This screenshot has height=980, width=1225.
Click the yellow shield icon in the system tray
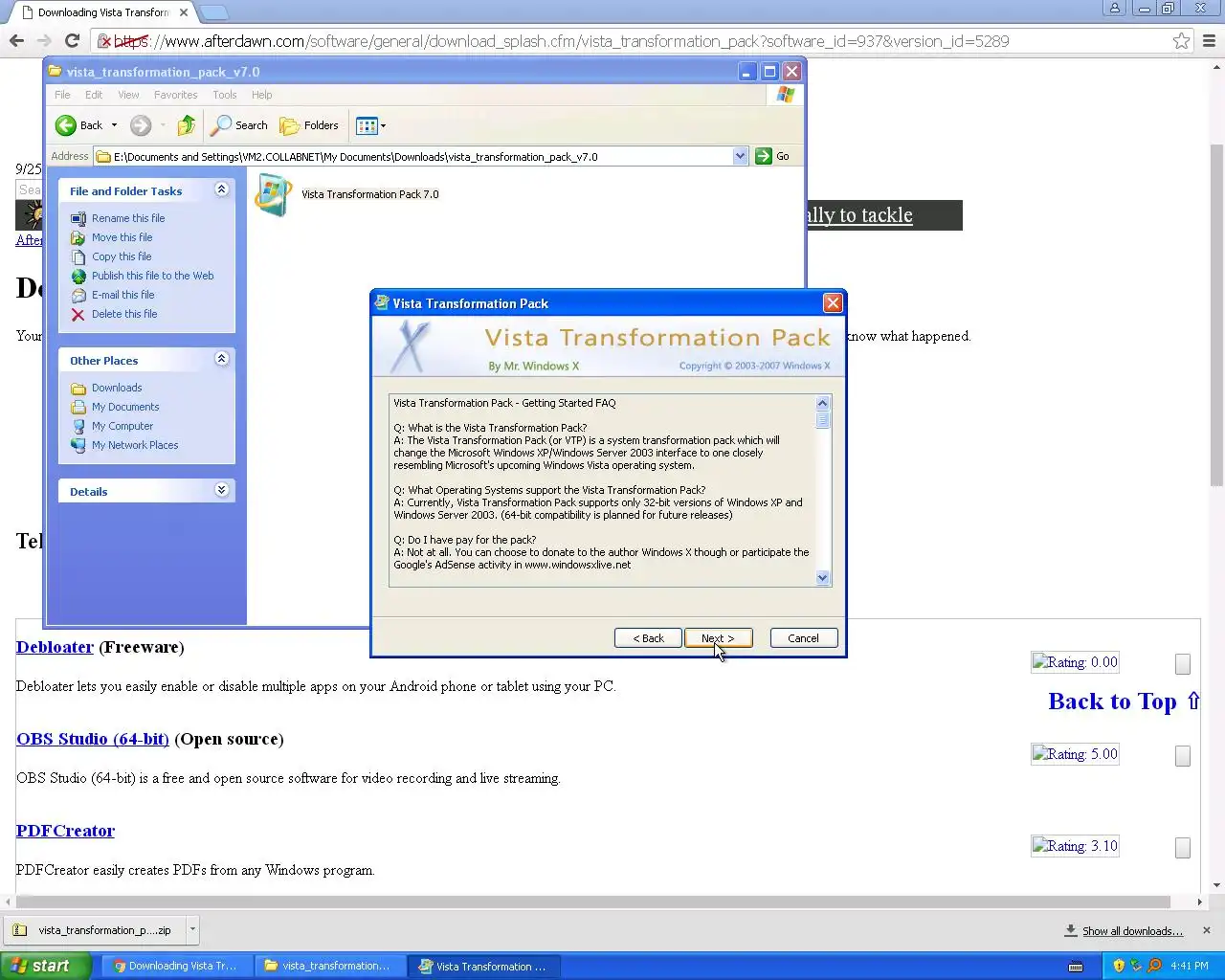(1119, 966)
